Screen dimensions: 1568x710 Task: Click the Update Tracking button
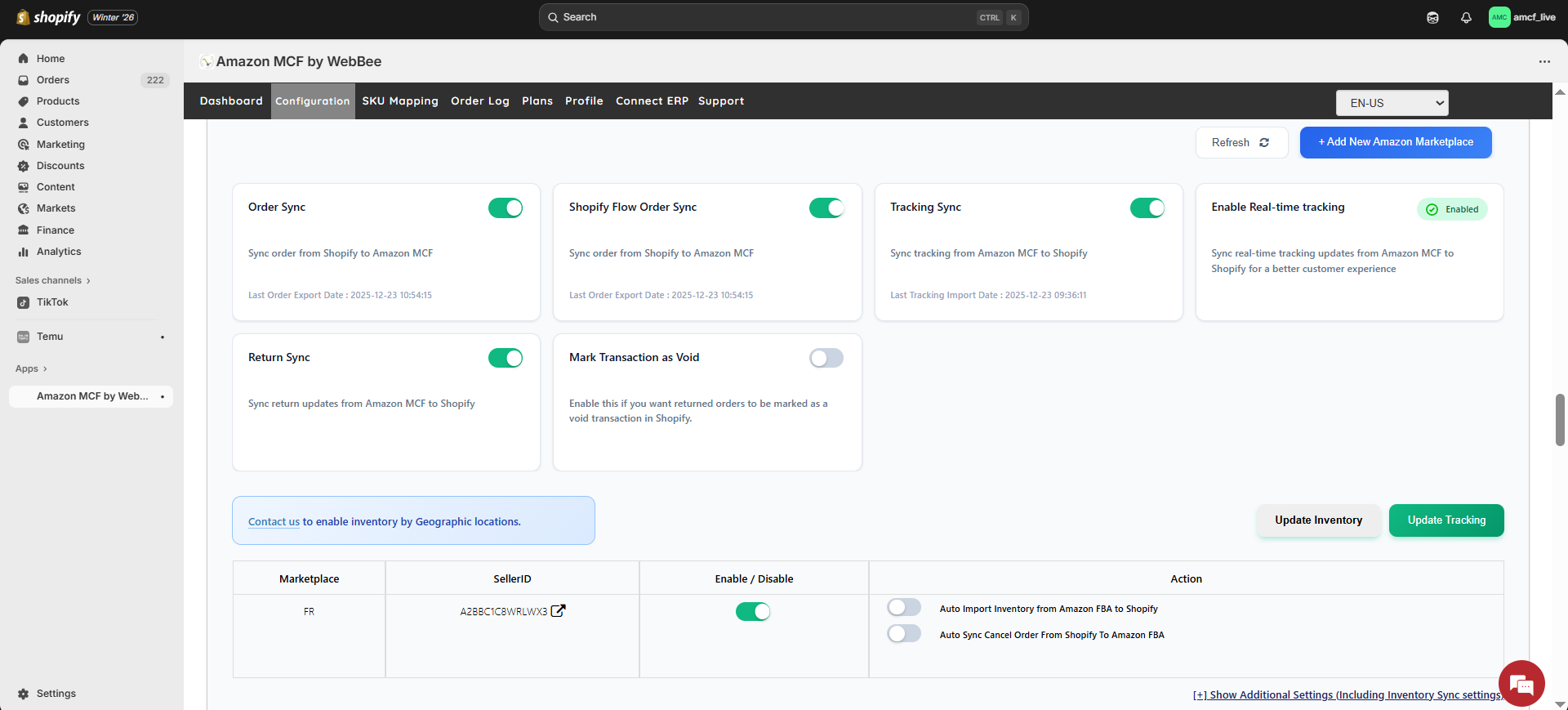(1445, 520)
